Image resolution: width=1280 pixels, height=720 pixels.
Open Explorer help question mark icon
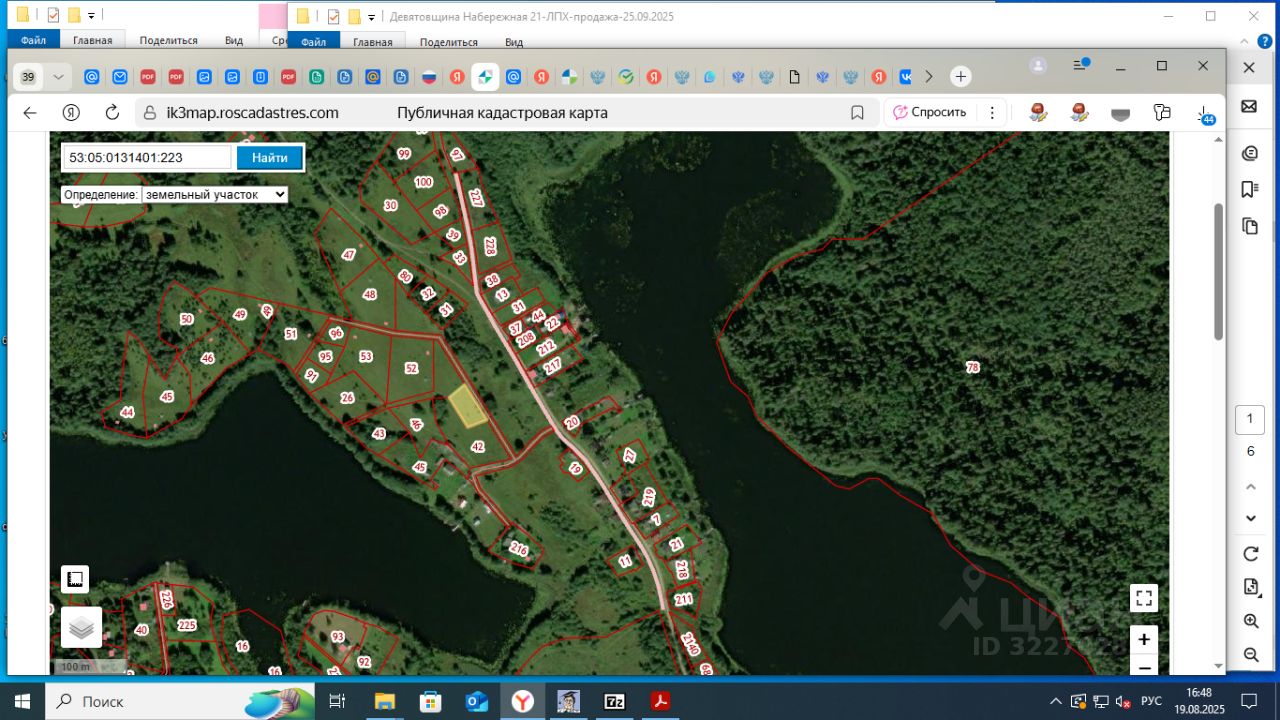(x=1265, y=41)
